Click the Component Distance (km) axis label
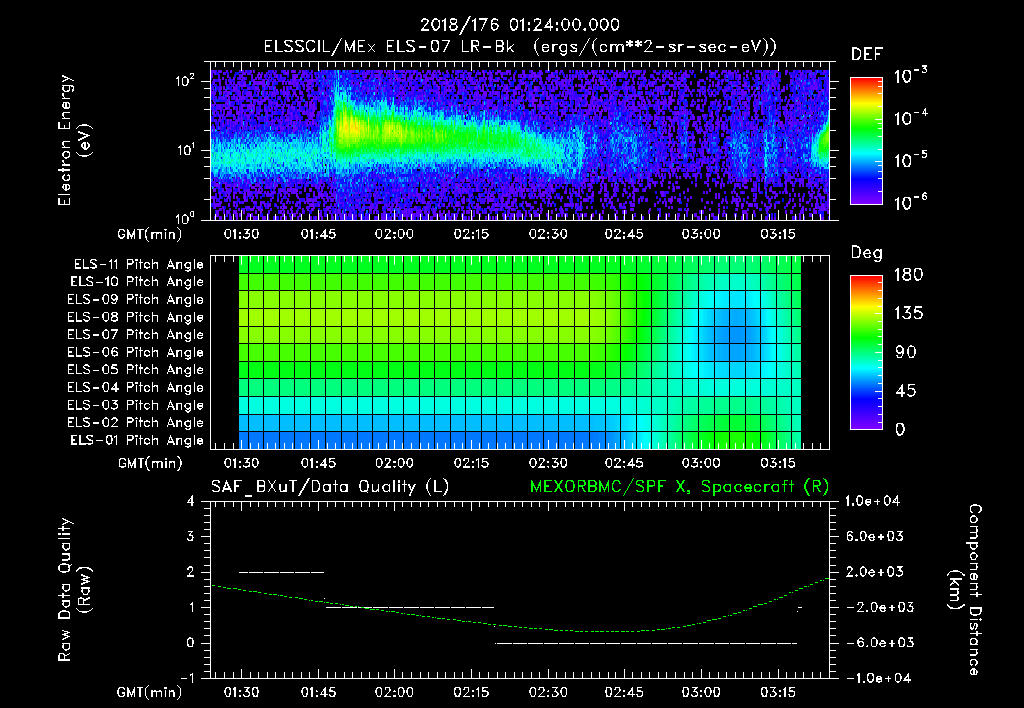 click(x=965, y=589)
